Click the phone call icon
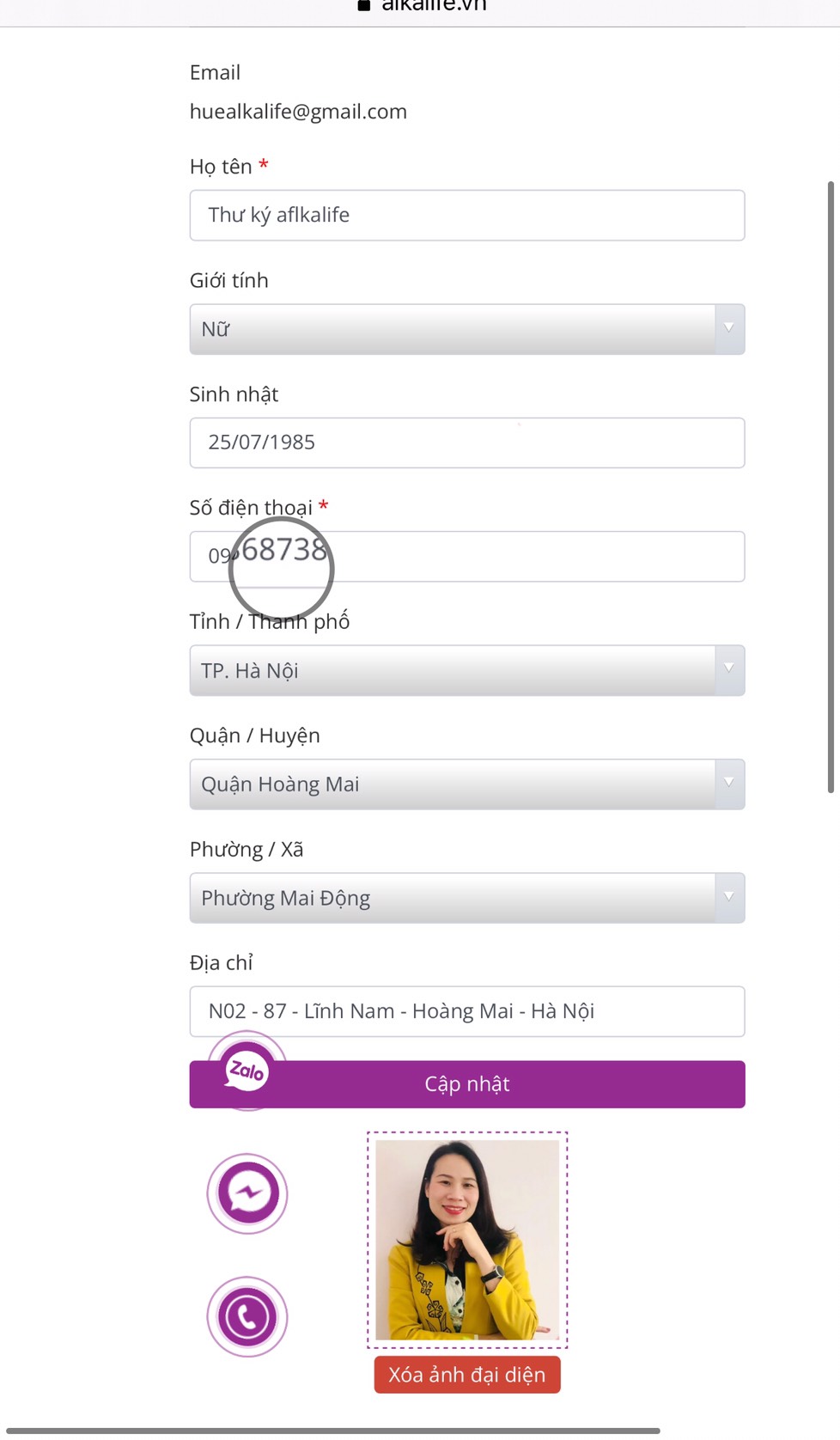The width and height of the screenshot is (840, 1440). point(247,1316)
